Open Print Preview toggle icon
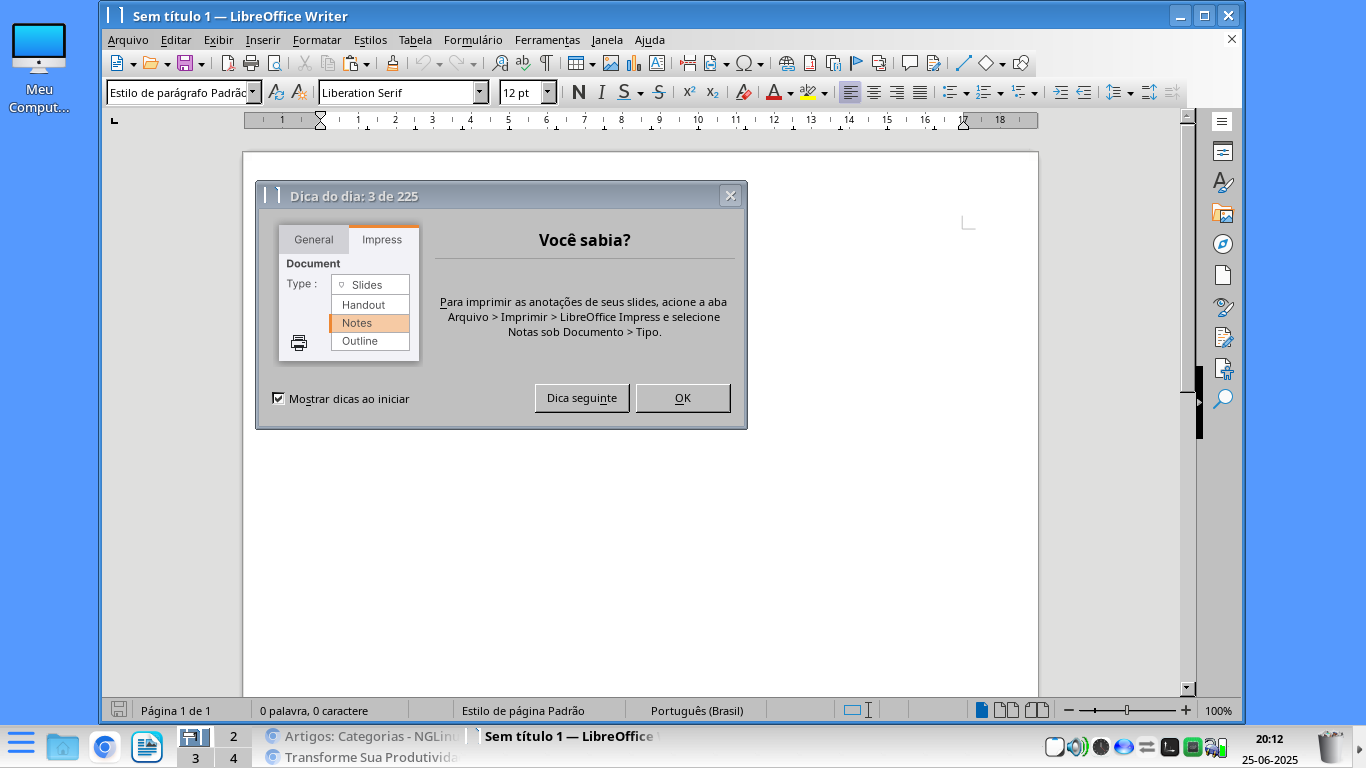 pyautogui.click(x=274, y=63)
